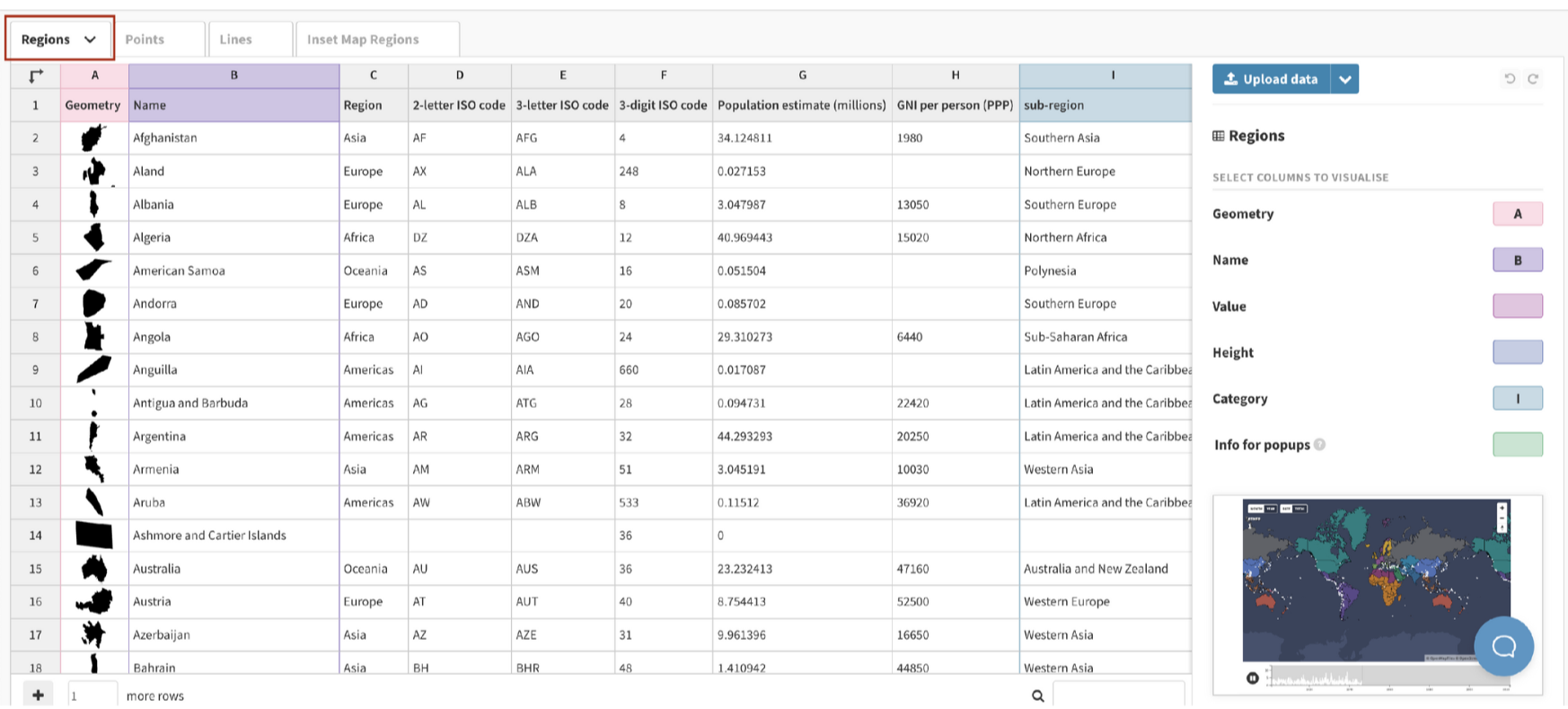Switch to the Points tab
This screenshot has height=709, width=1568.
(145, 40)
